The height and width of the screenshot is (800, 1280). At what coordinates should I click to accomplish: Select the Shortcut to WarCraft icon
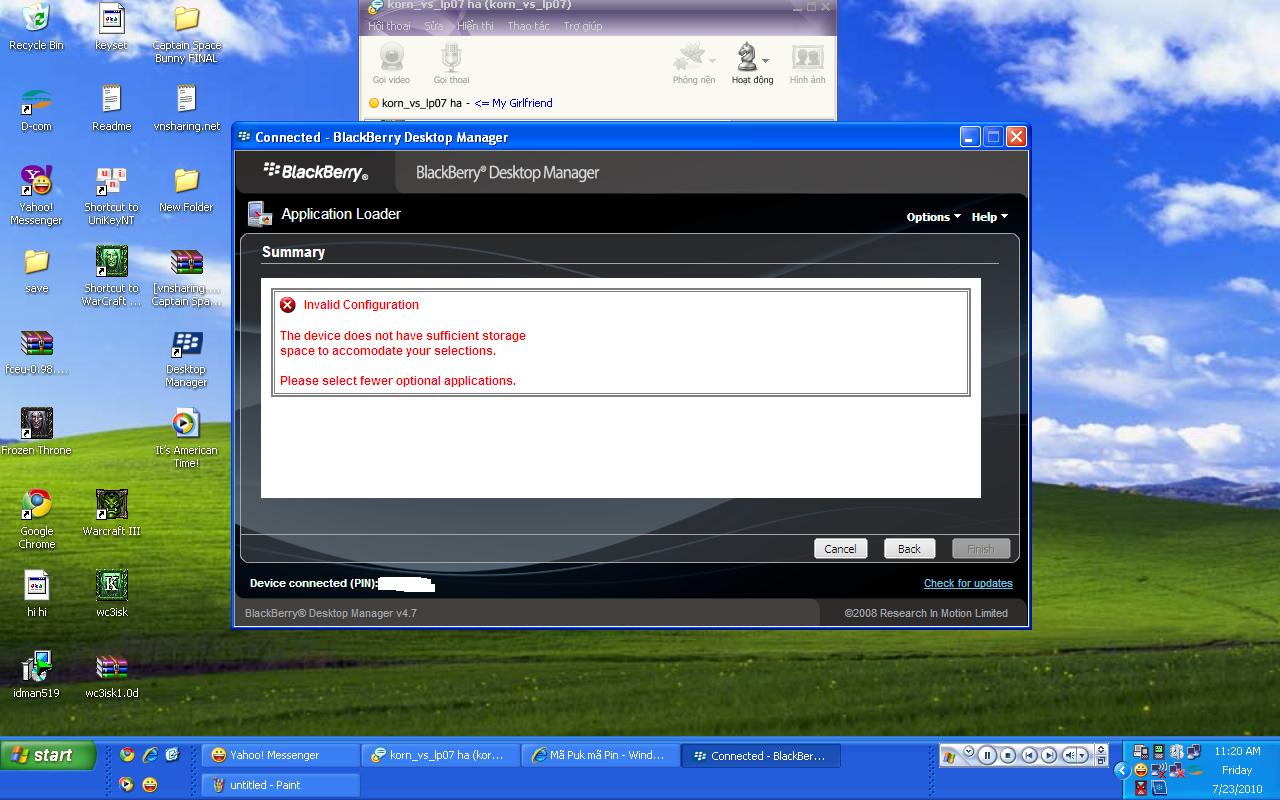tap(111, 276)
